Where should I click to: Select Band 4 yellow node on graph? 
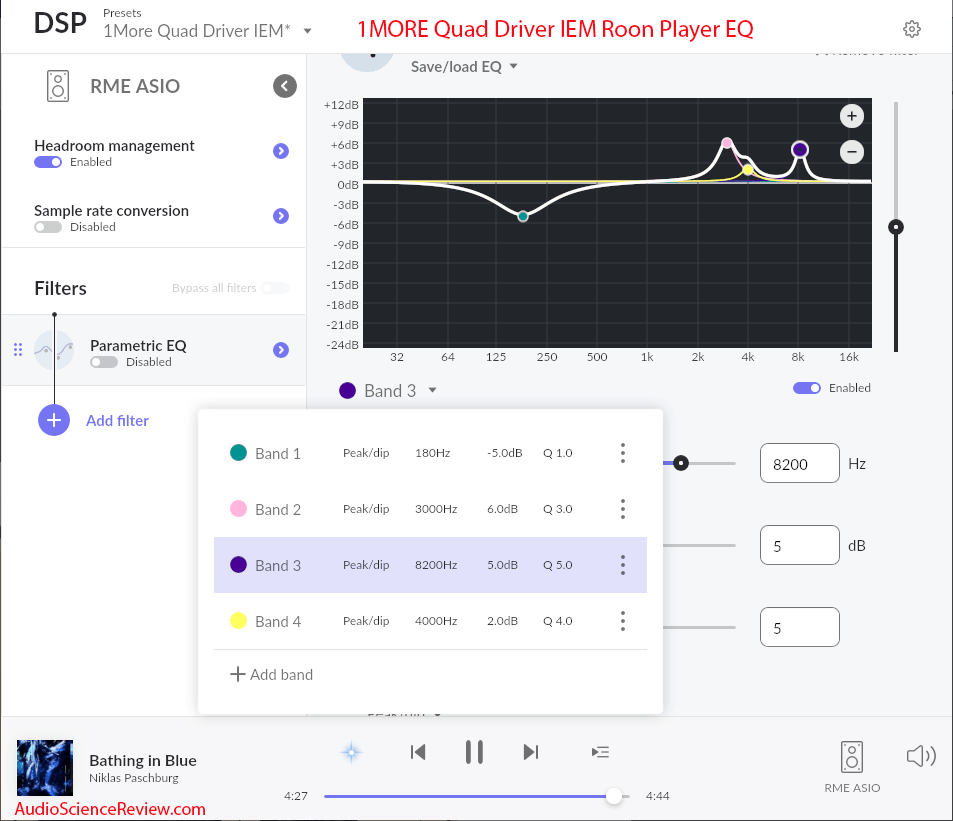[748, 170]
